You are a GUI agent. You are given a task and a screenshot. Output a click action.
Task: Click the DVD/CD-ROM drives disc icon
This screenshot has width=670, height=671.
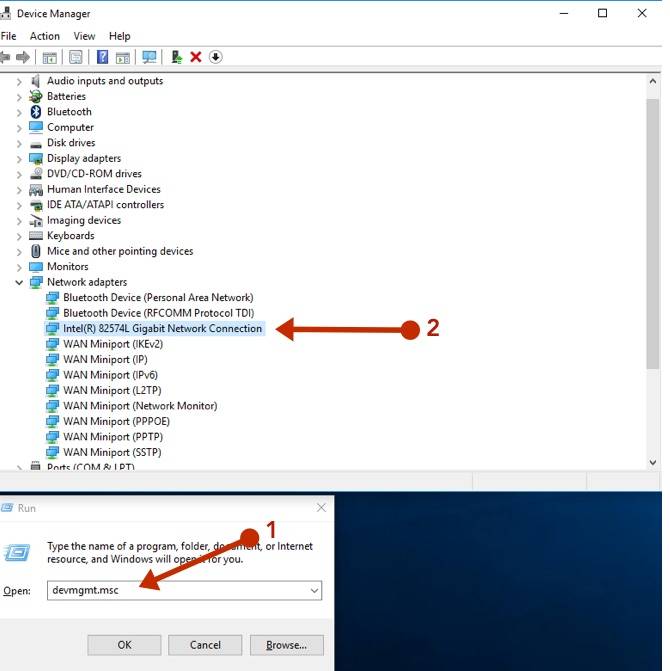[x=36, y=174]
